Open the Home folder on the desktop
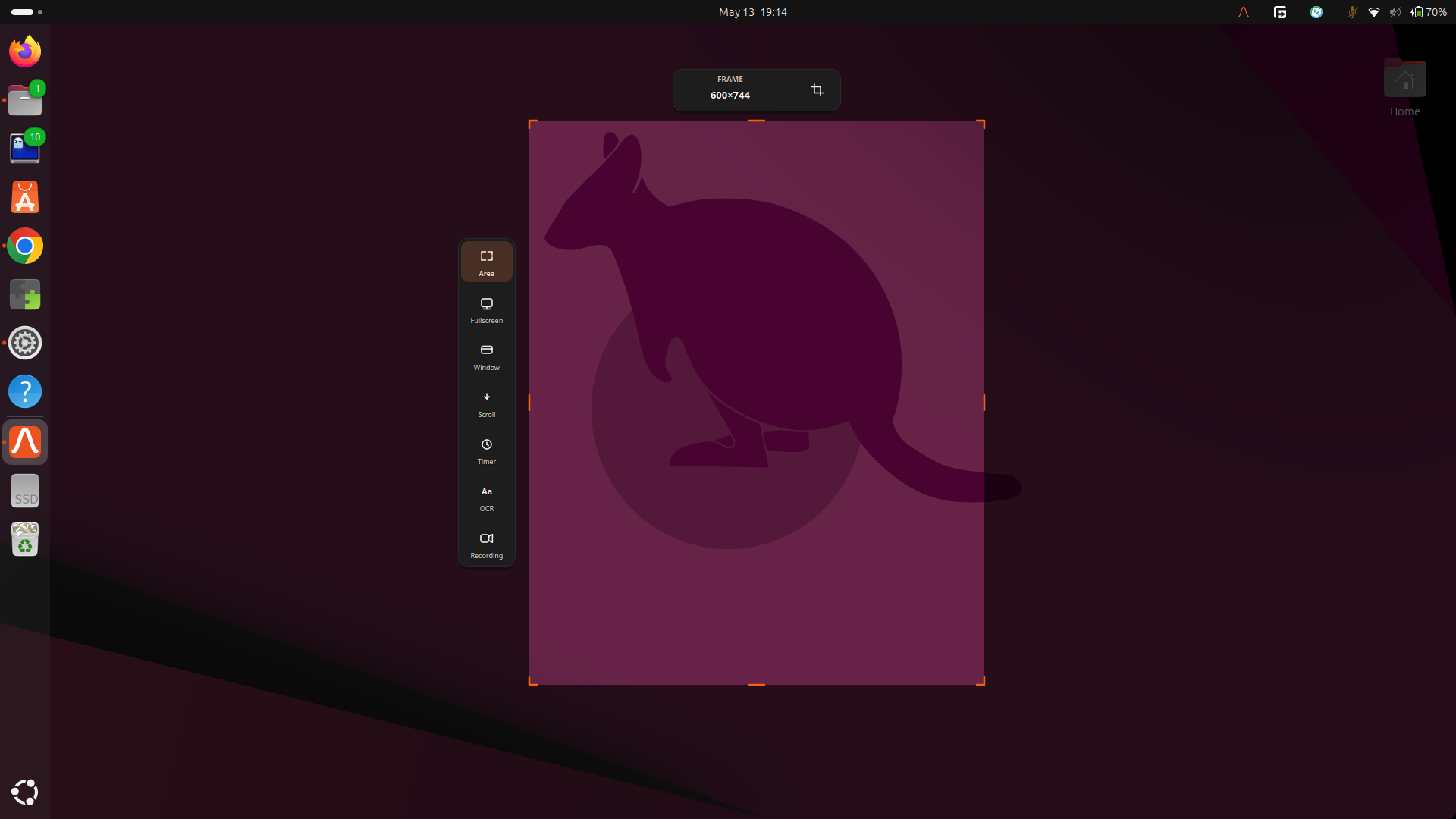 click(x=1404, y=88)
